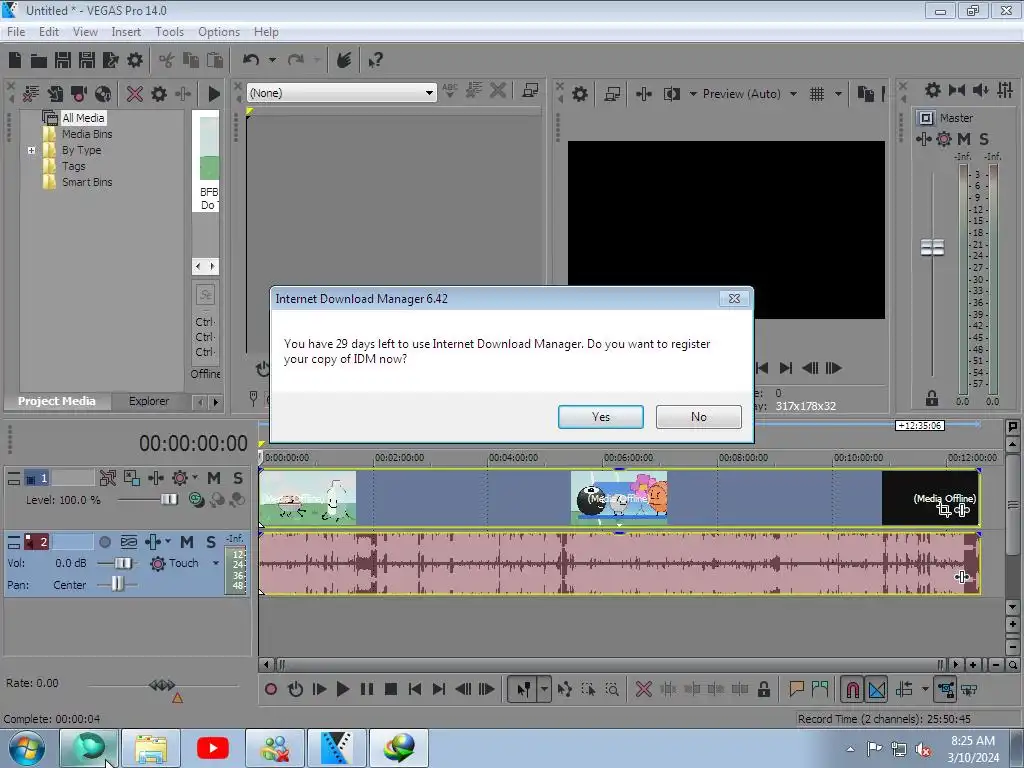Select the Normal Edit tool
The image size is (1024, 768).
[524, 689]
